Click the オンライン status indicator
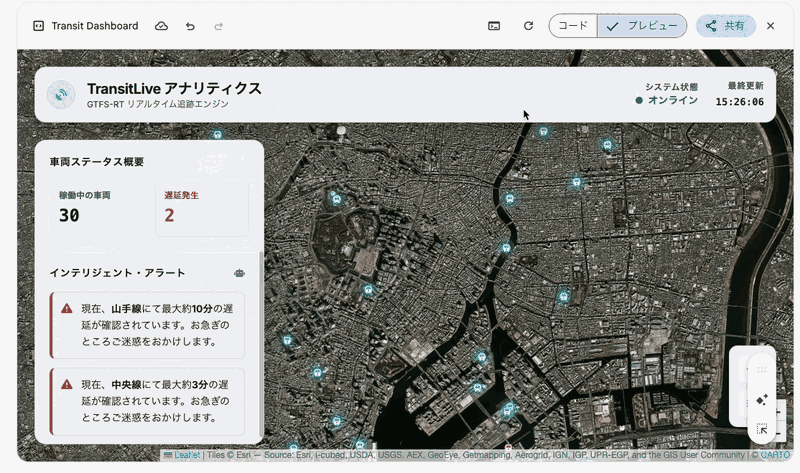This screenshot has height=473, width=800. pyautogui.click(x=667, y=100)
